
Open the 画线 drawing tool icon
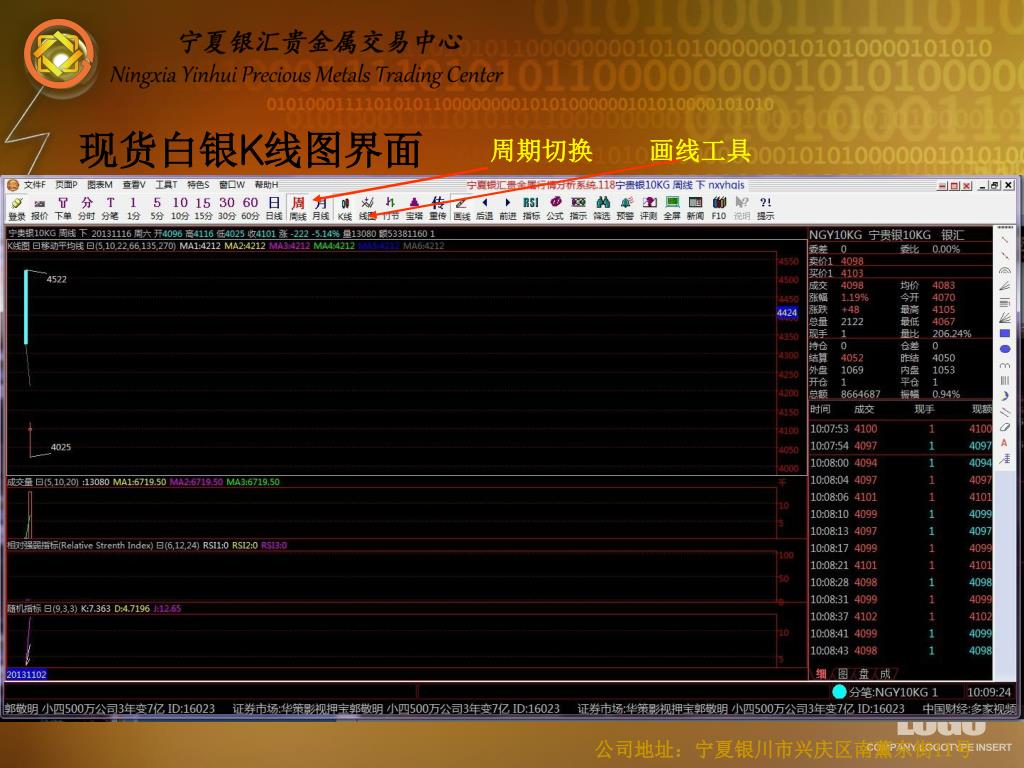[462, 208]
